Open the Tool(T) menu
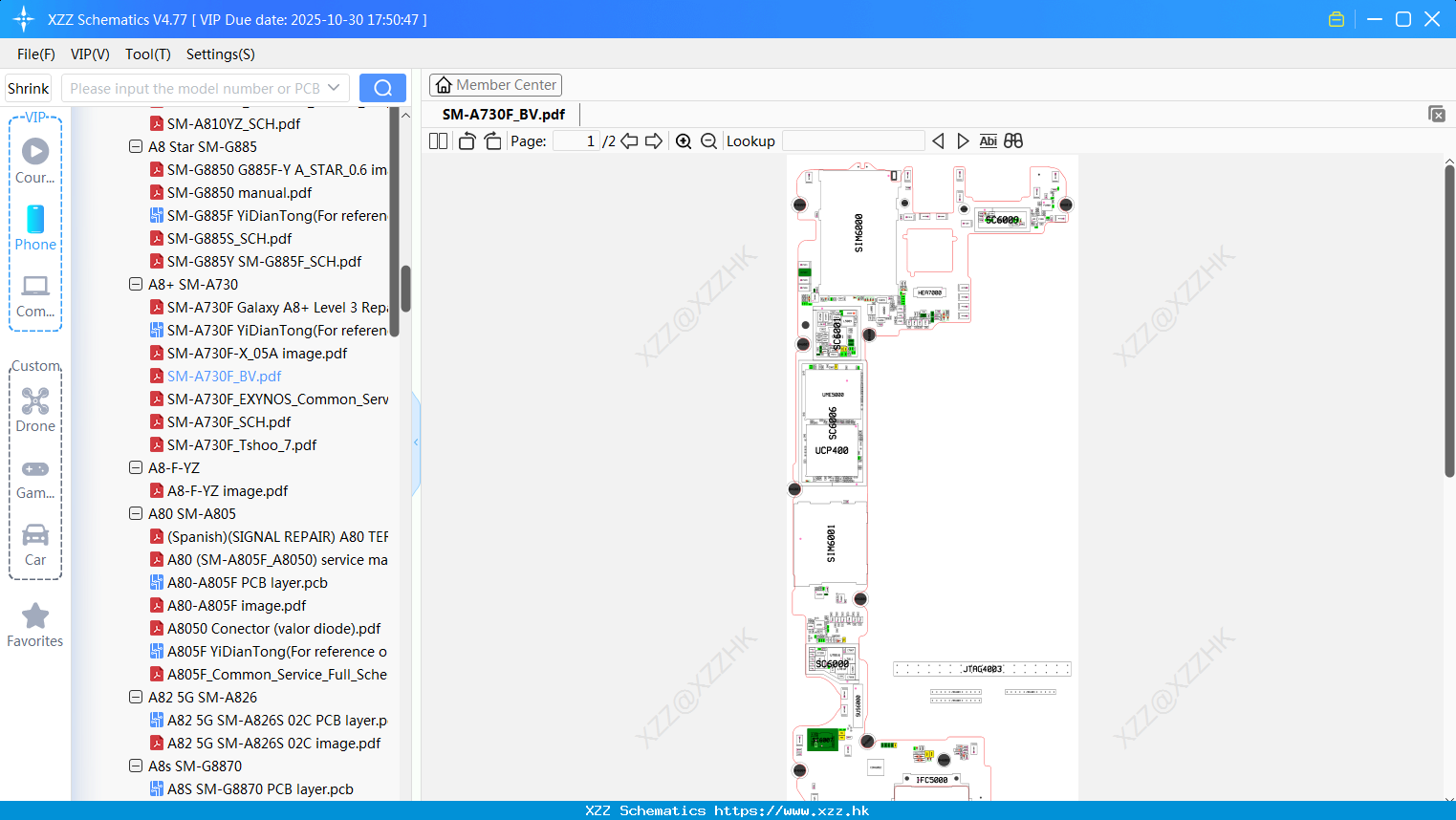 tap(148, 54)
